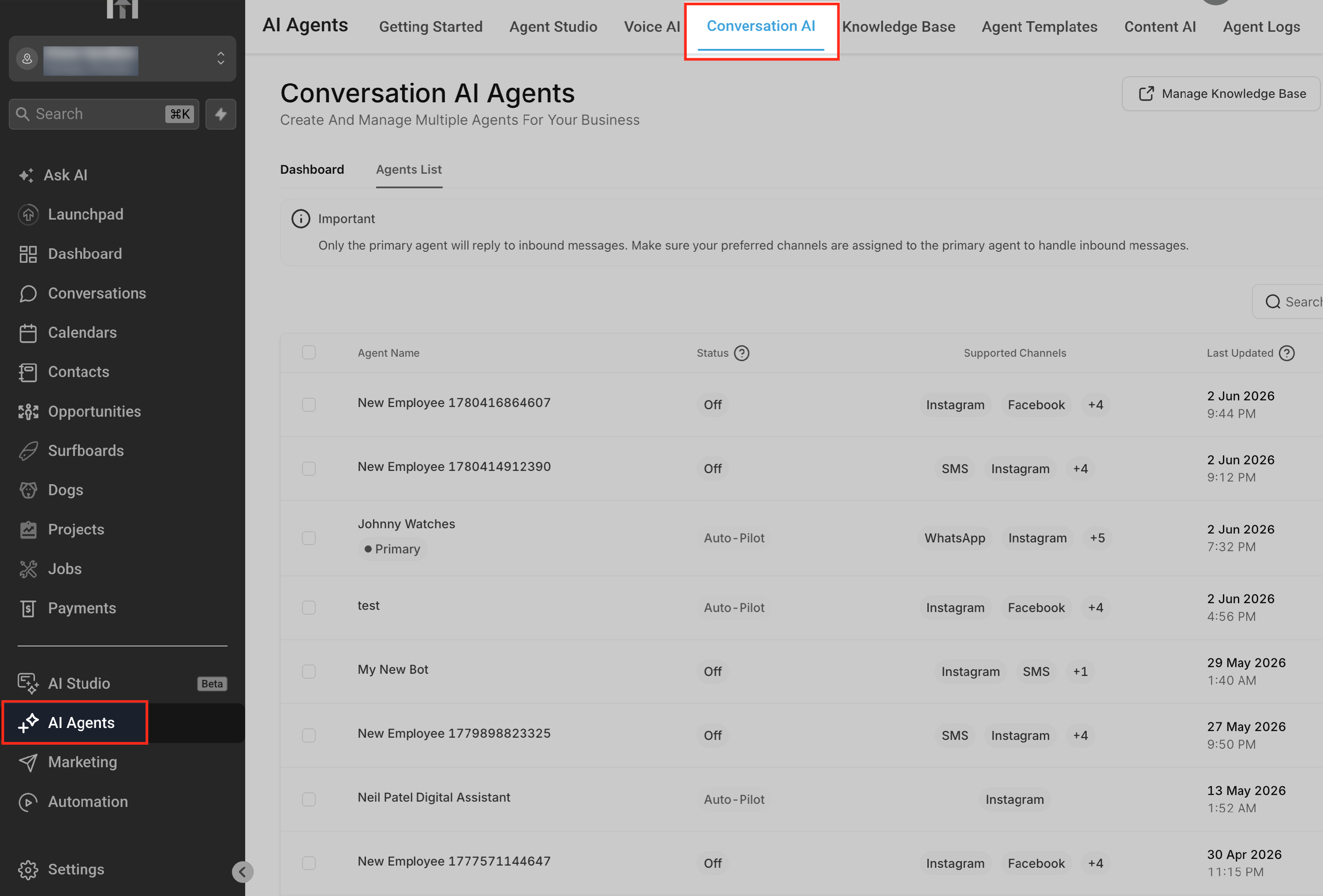Image resolution: width=1323 pixels, height=896 pixels.
Task: Check the New Employee 1780414912390 row checkbox
Action: pyautogui.click(x=309, y=468)
